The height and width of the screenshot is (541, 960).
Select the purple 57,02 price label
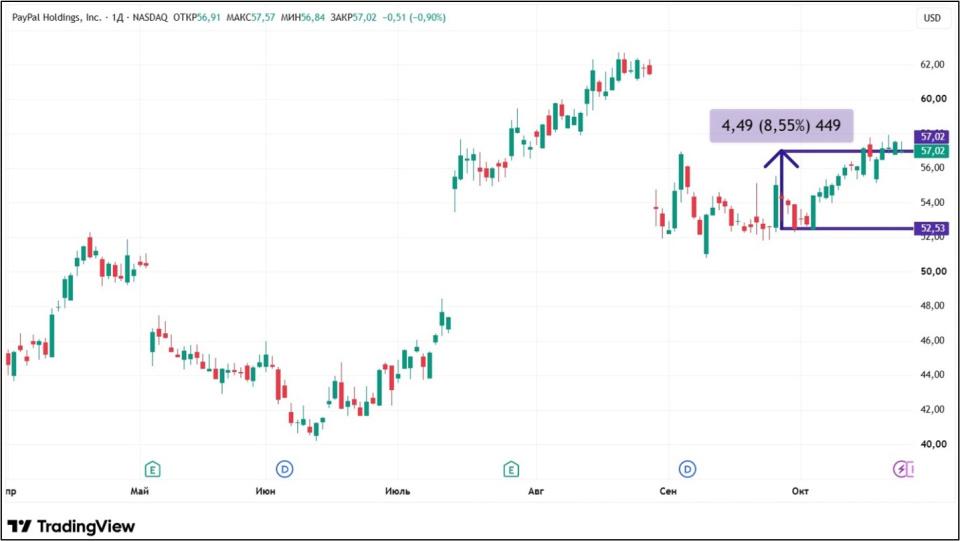[x=932, y=136]
